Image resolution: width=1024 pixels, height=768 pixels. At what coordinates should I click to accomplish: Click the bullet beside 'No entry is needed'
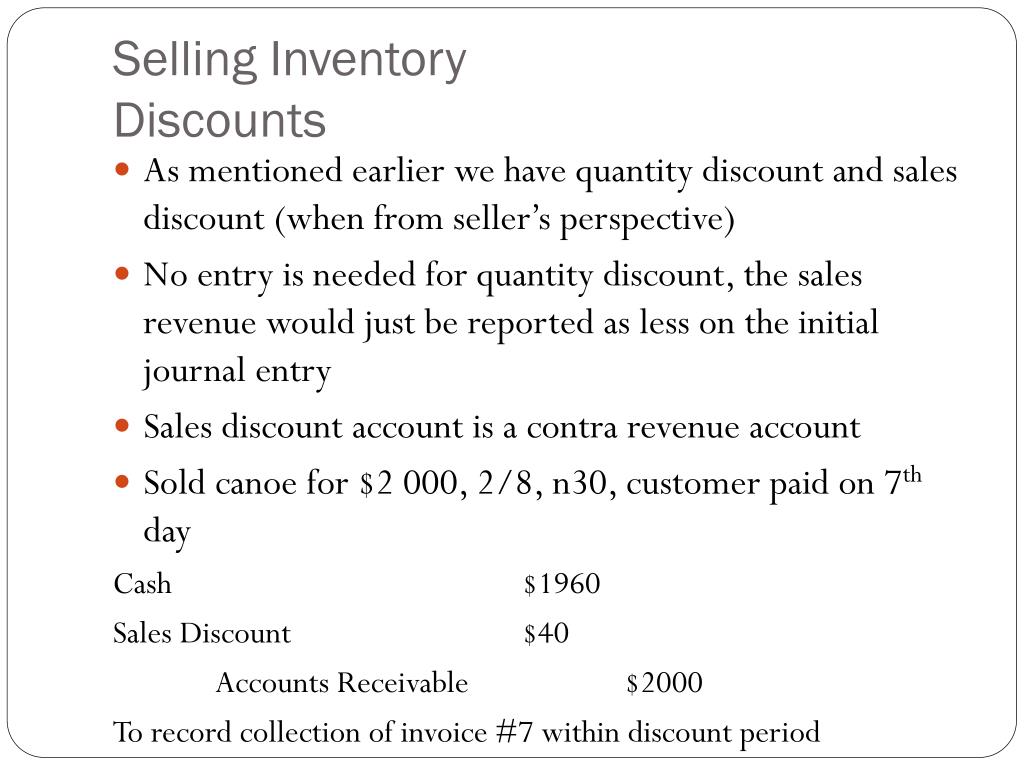click(122, 273)
